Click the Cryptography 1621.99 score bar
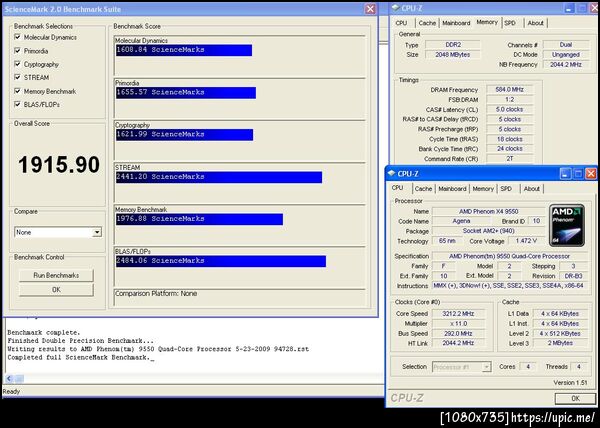 (x=184, y=134)
